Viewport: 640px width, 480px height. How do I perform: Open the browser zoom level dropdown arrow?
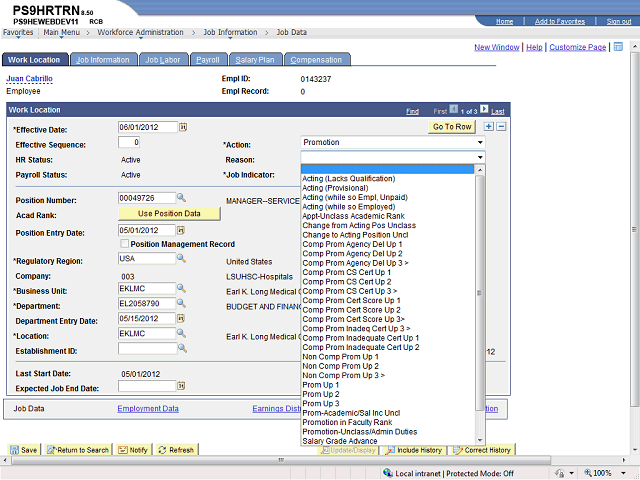624,473
